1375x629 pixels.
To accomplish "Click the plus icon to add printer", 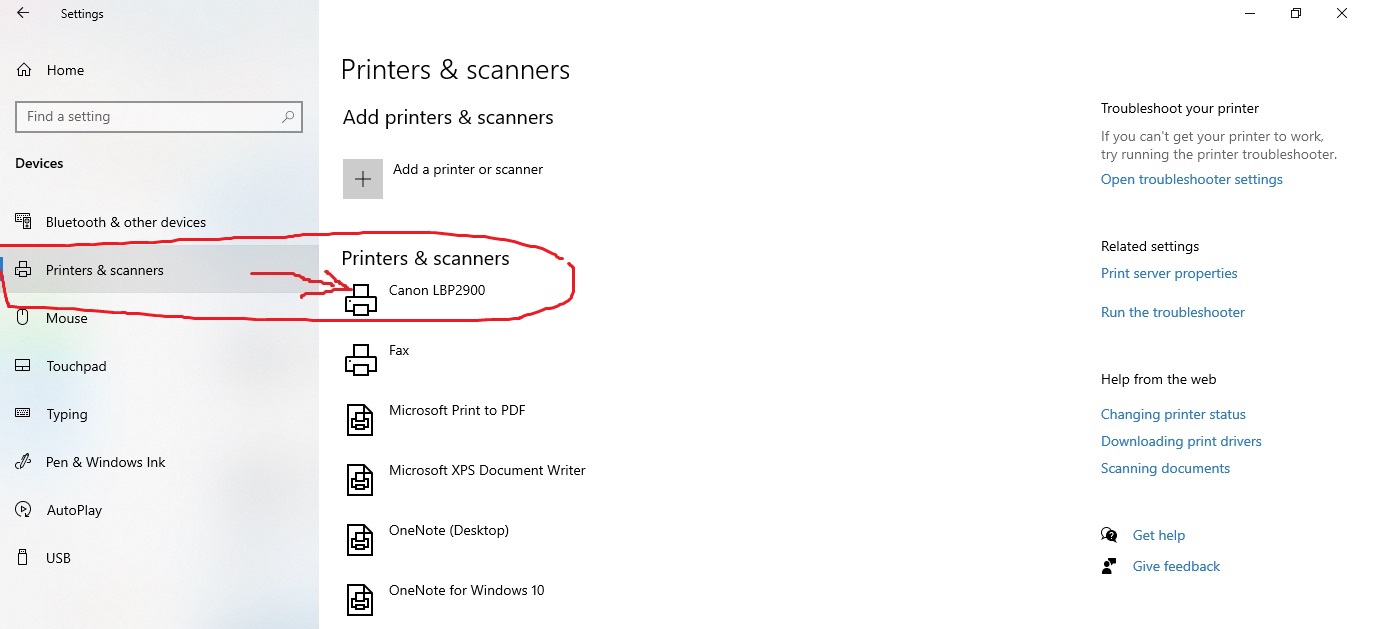I will point(363,179).
